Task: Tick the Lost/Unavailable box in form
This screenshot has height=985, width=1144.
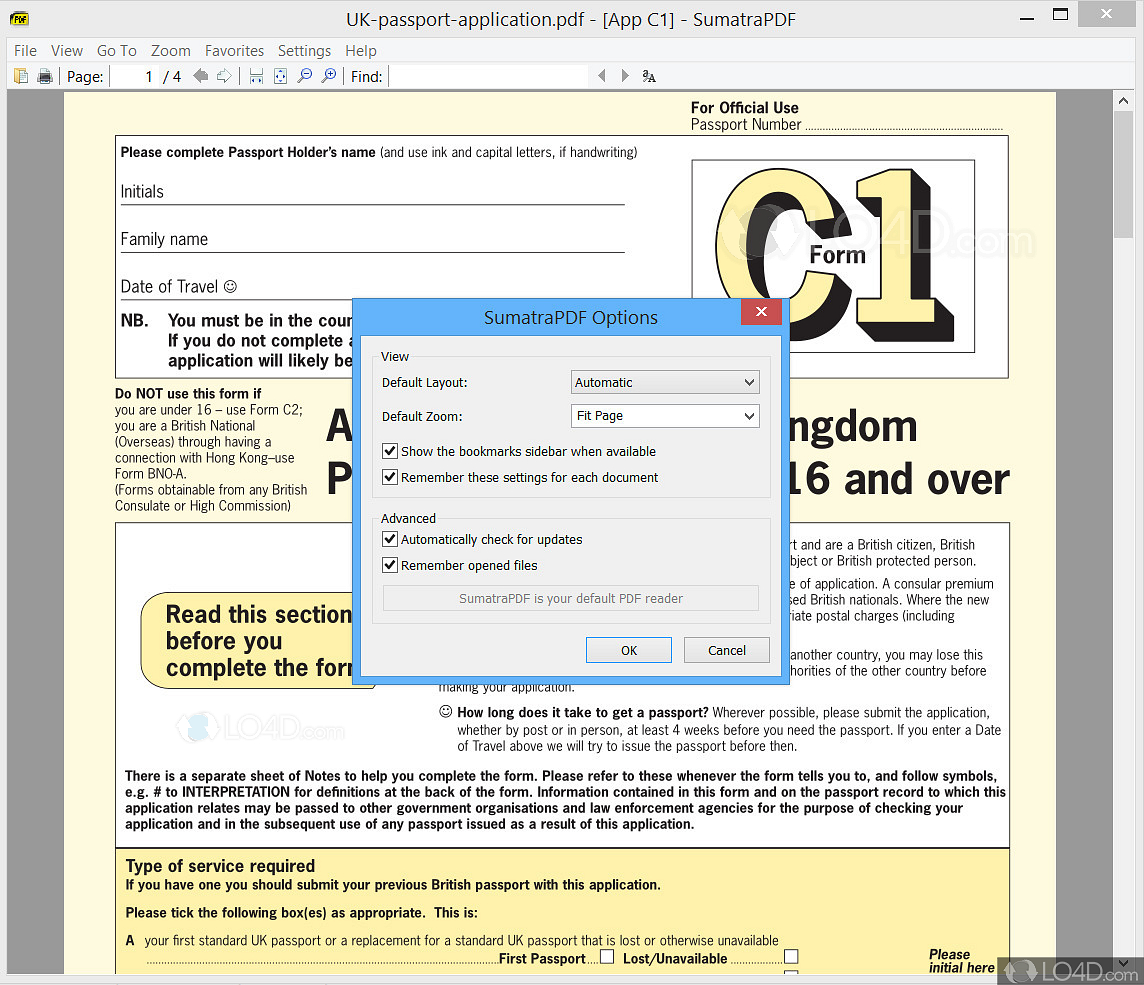Action: [x=791, y=957]
